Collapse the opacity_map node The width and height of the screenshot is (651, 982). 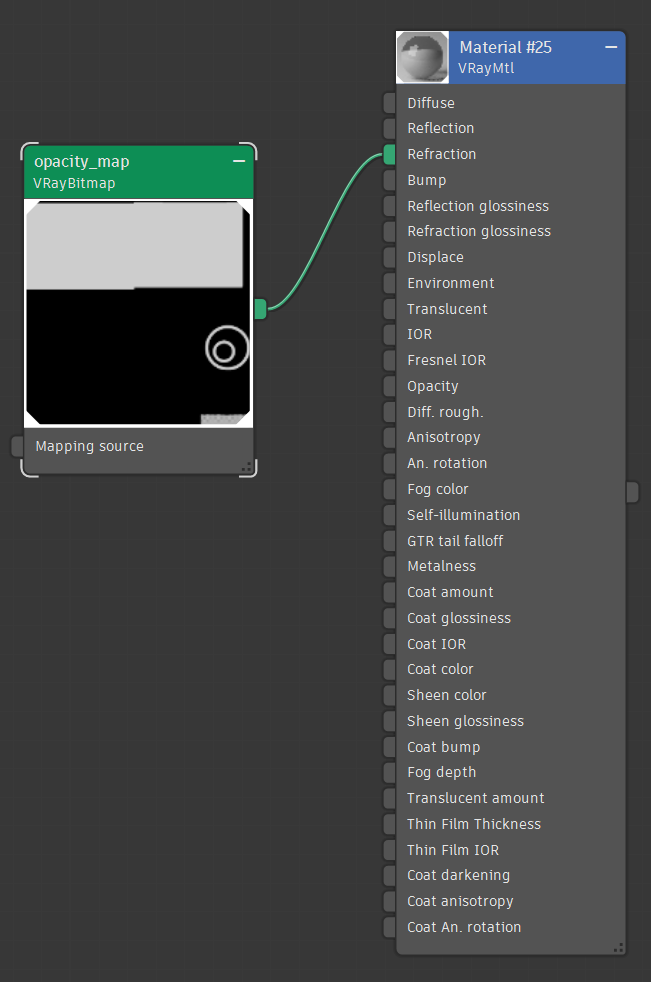point(239,161)
